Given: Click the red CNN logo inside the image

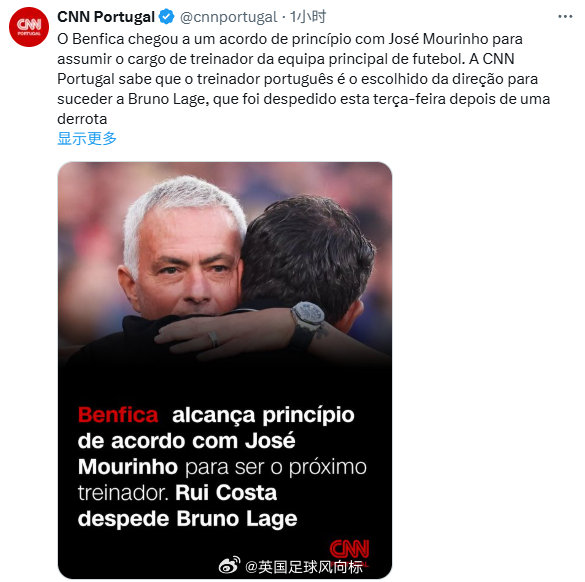Looking at the screenshot, I should (349, 550).
